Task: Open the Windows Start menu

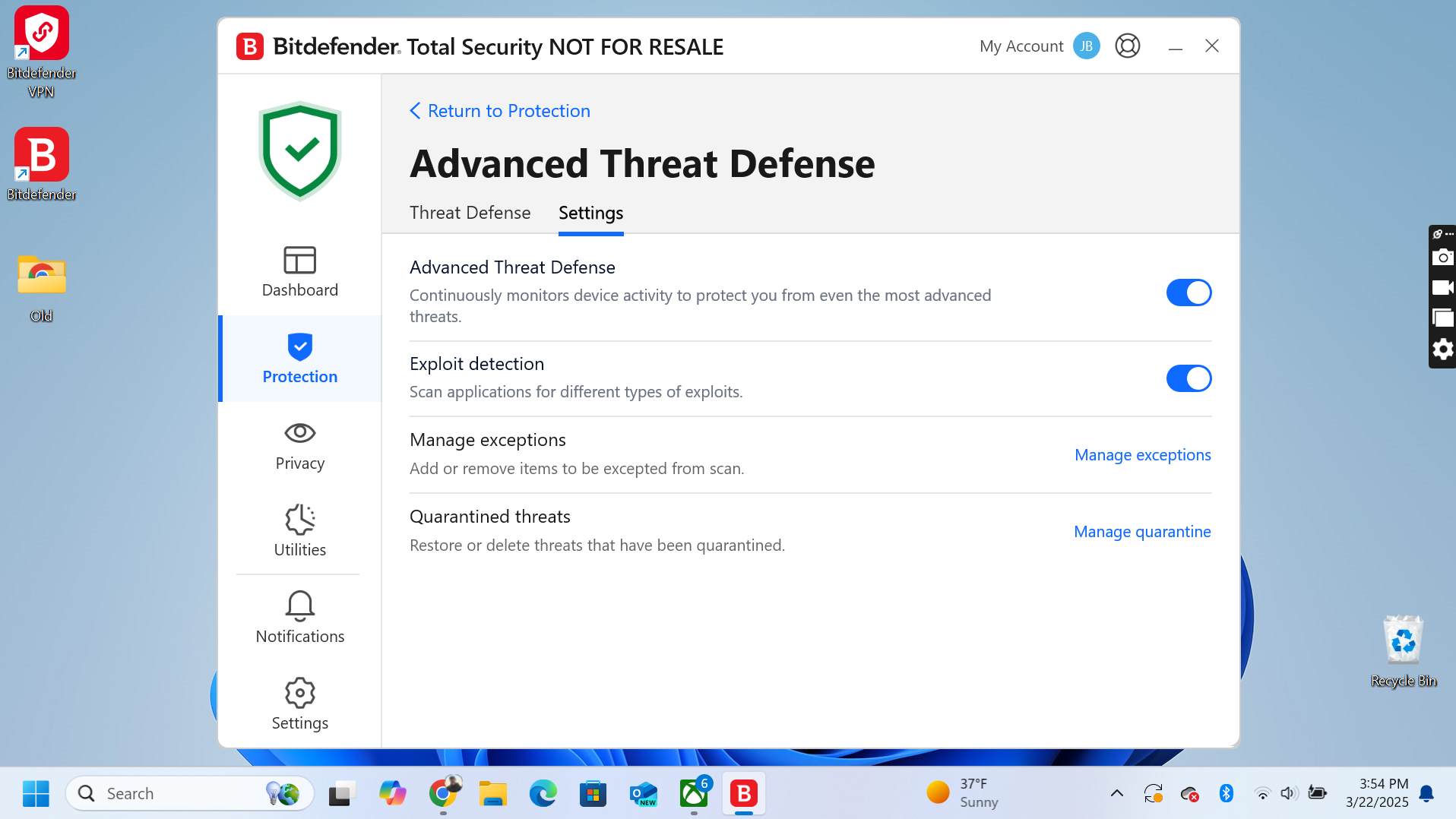Action: tap(36, 793)
